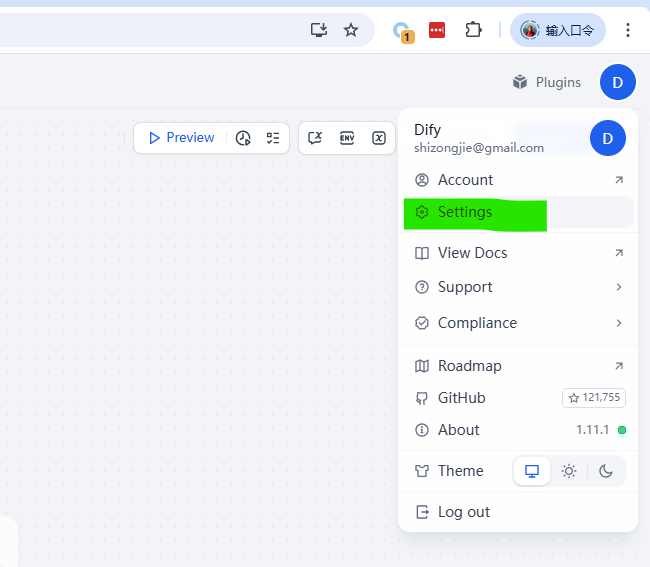
Task: Click the install app icon in address bar
Action: 319,30
